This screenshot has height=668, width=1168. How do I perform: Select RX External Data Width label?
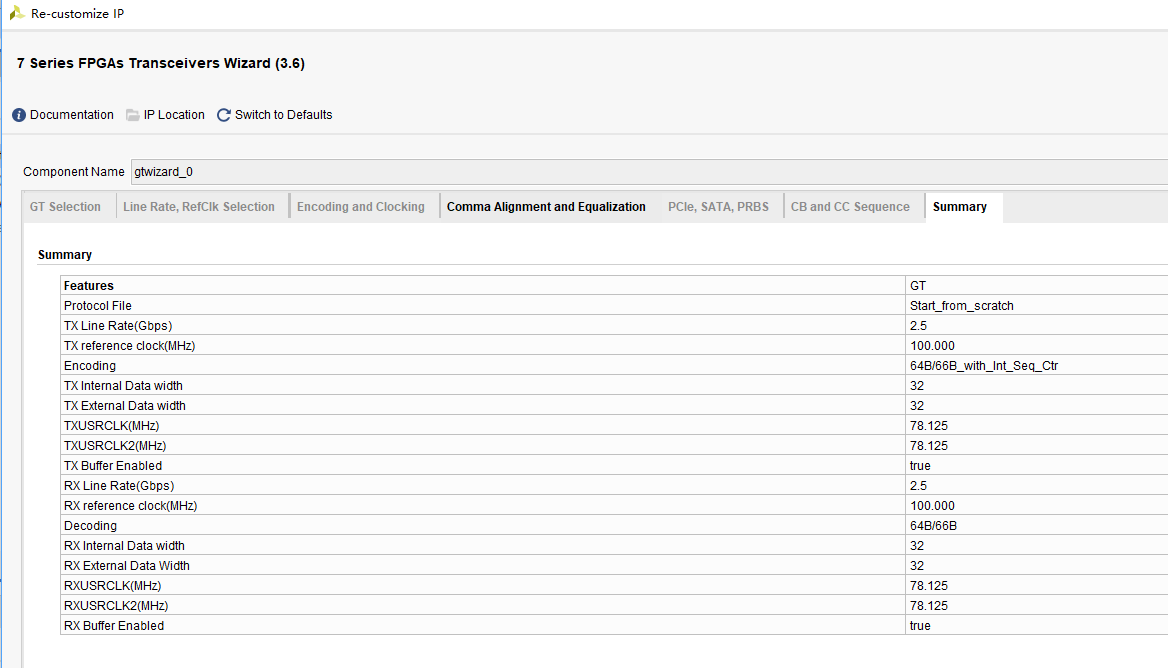pos(127,566)
